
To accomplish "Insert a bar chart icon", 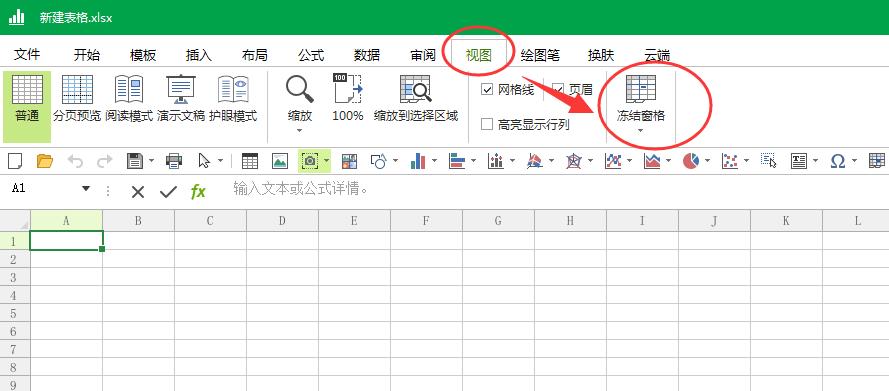I will click(x=457, y=162).
